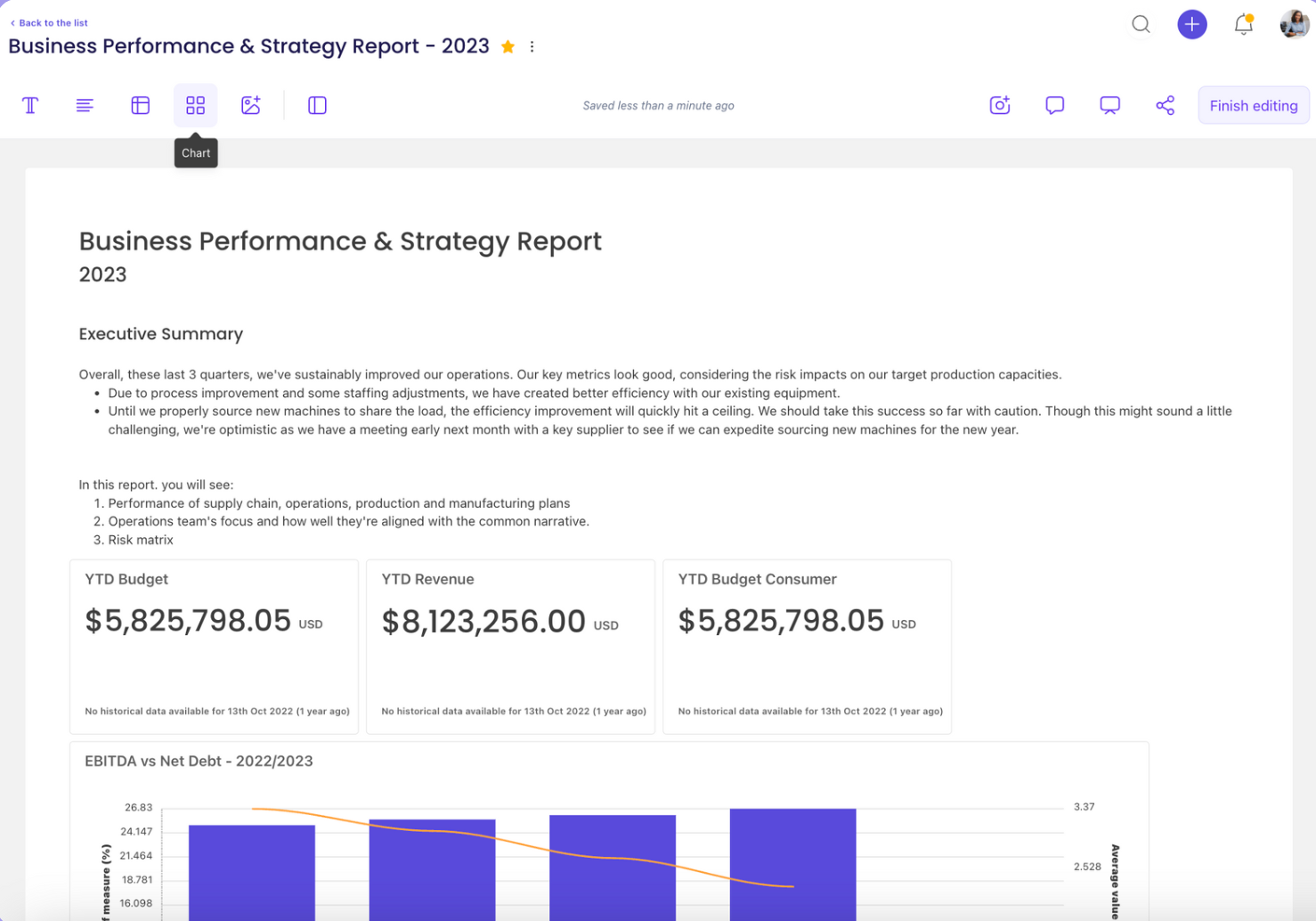Click the paragraph text block icon
This screenshot has height=921, width=1316.
[x=85, y=105]
